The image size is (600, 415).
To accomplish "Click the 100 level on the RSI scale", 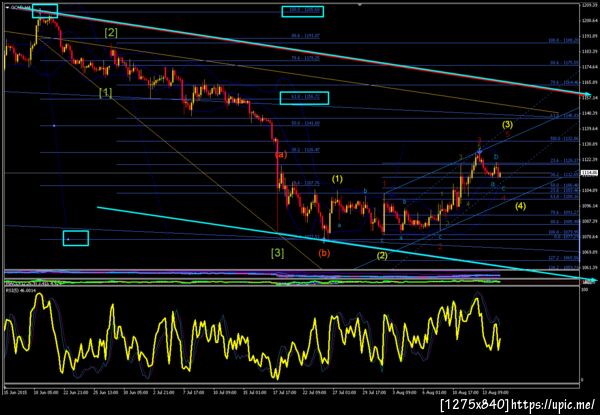I will (x=584, y=290).
